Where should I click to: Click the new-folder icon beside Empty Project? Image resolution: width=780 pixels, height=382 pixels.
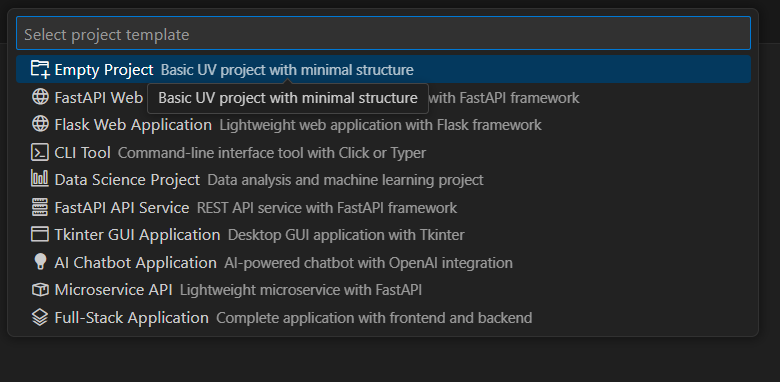(x=40, y=69)
